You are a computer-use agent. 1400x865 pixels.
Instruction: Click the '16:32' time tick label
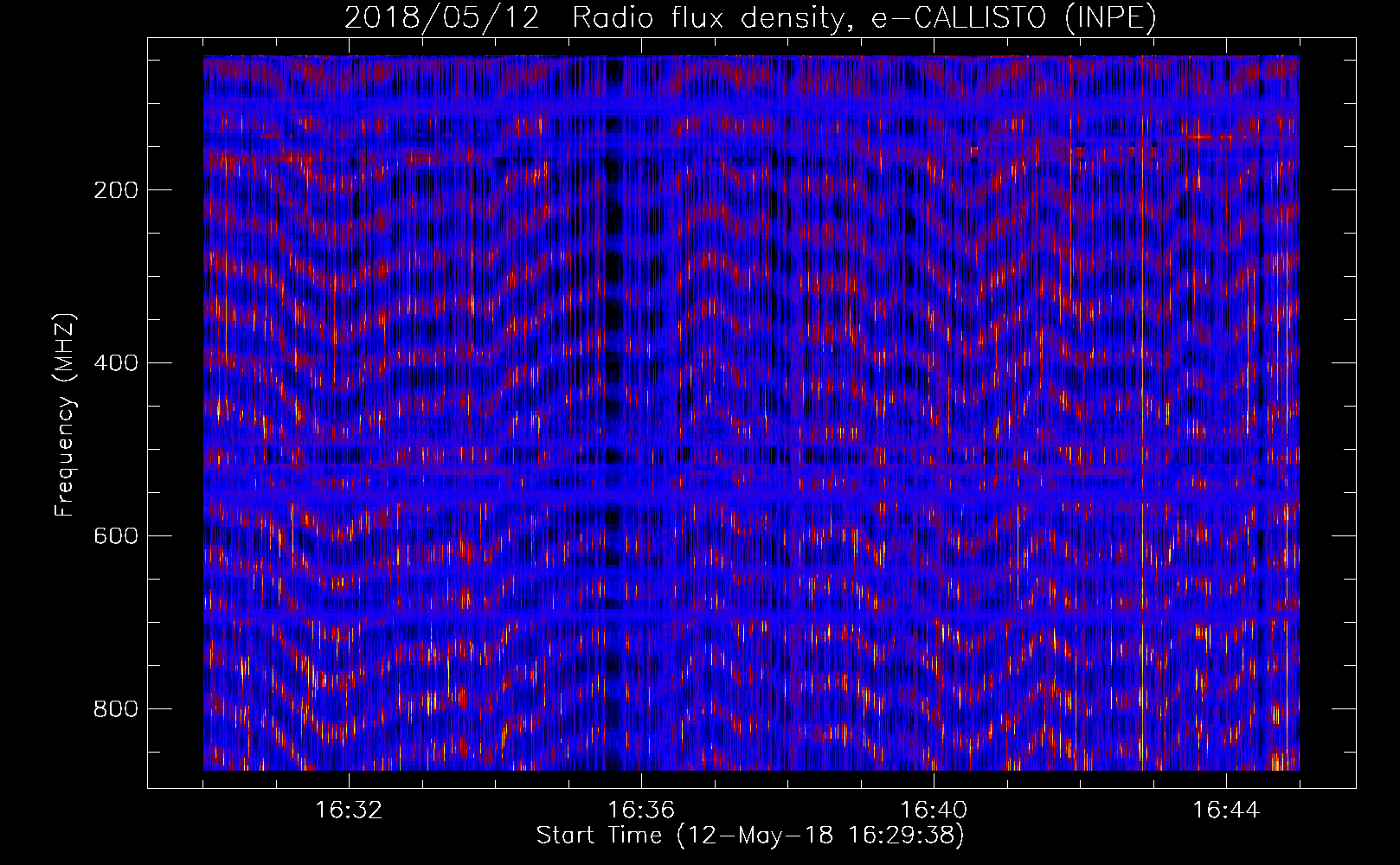coord(349,811)
